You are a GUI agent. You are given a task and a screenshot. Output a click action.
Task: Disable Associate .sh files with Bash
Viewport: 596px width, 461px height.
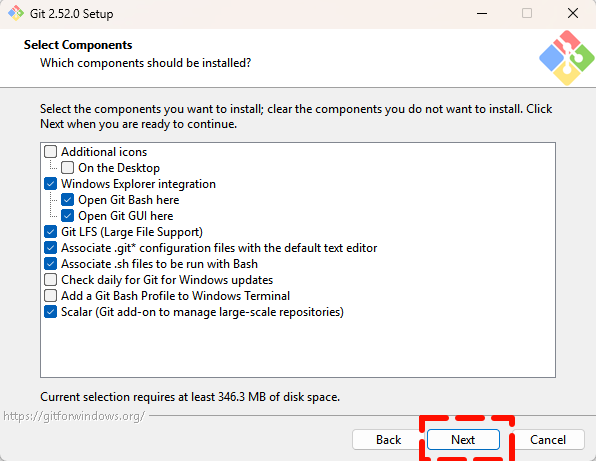click(x=51, y=263)
